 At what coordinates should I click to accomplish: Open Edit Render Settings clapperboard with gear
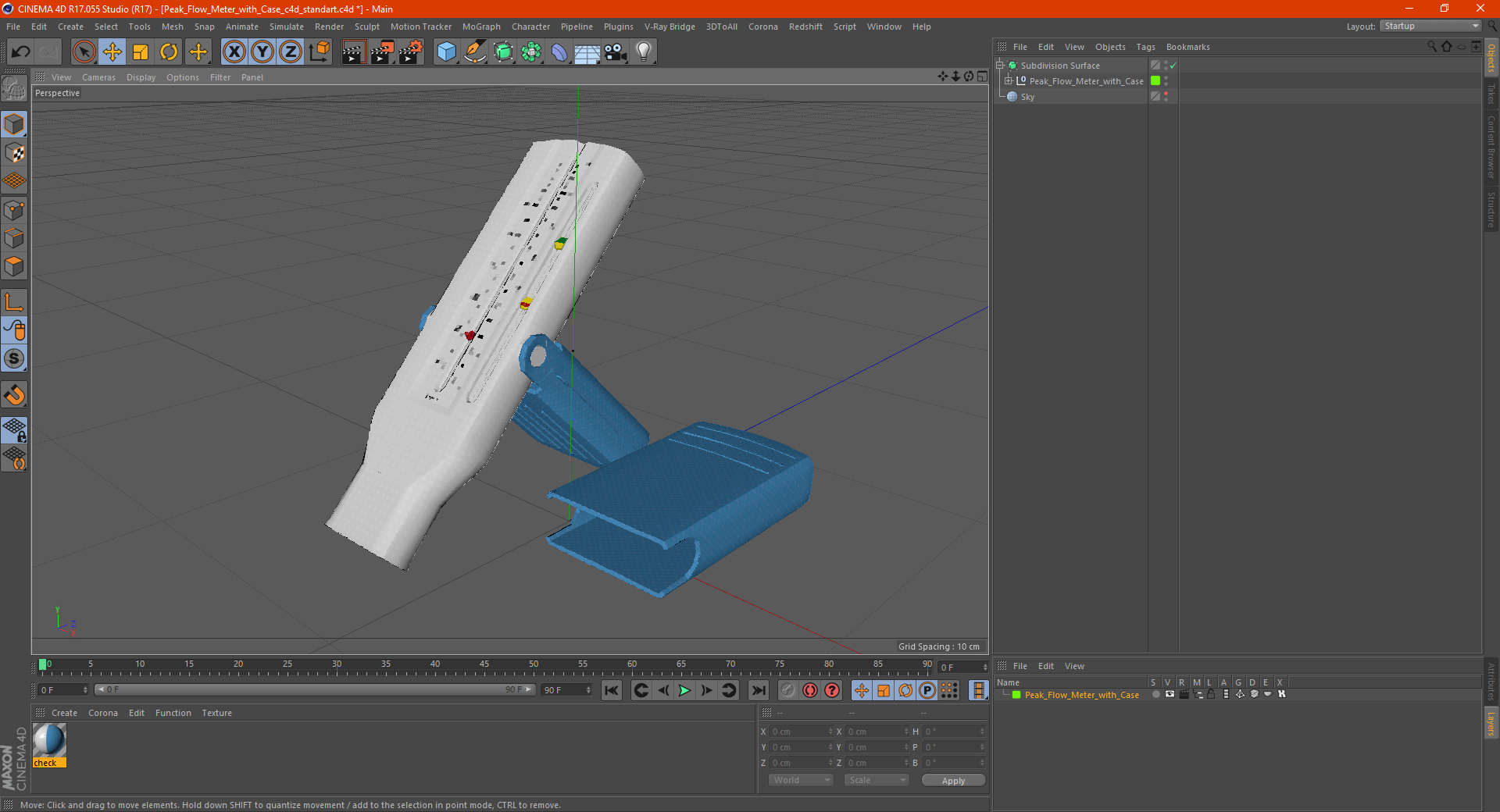click(411, 52)
